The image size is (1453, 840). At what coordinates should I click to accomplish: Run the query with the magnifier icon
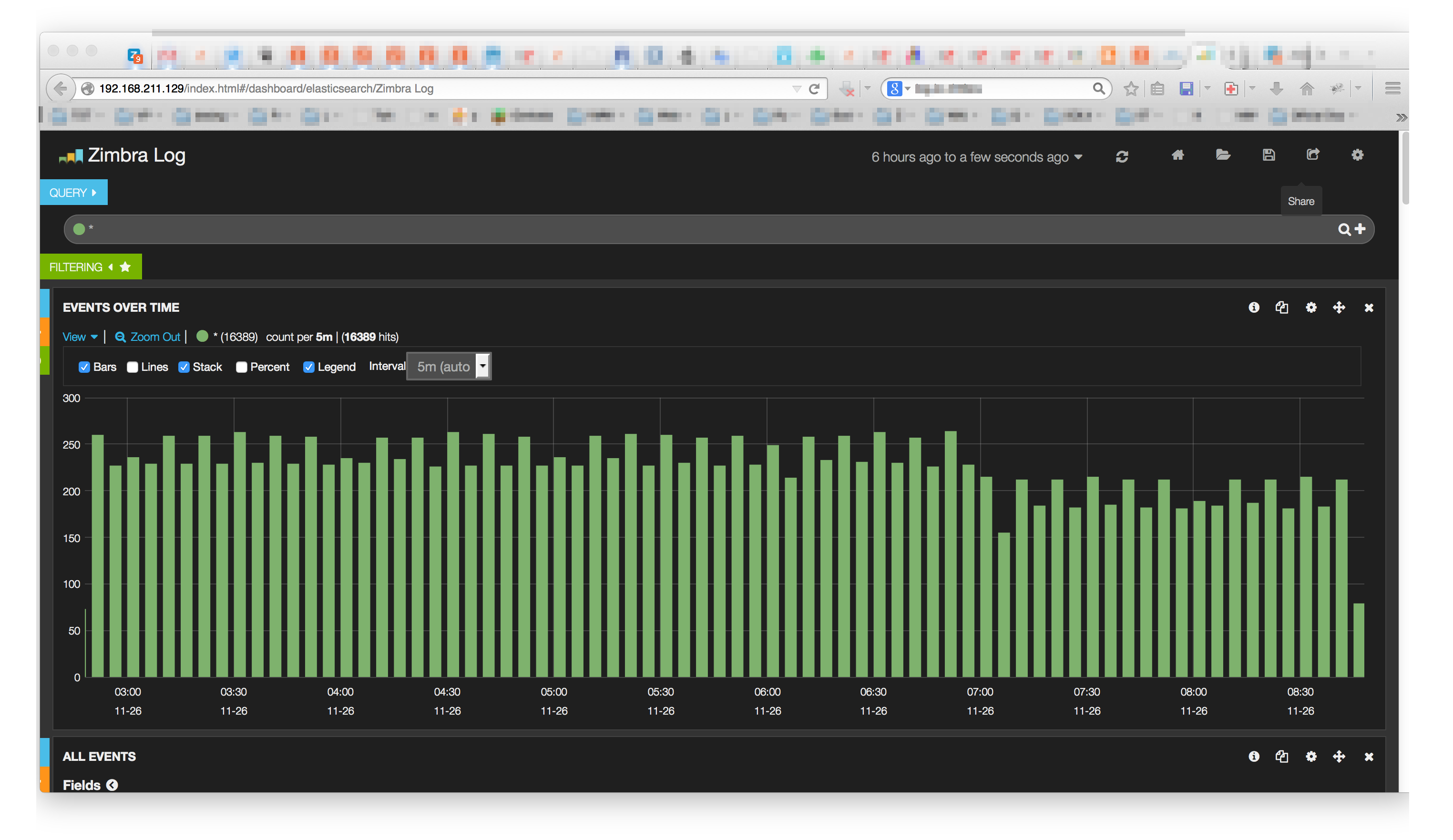coord(1344,229)
